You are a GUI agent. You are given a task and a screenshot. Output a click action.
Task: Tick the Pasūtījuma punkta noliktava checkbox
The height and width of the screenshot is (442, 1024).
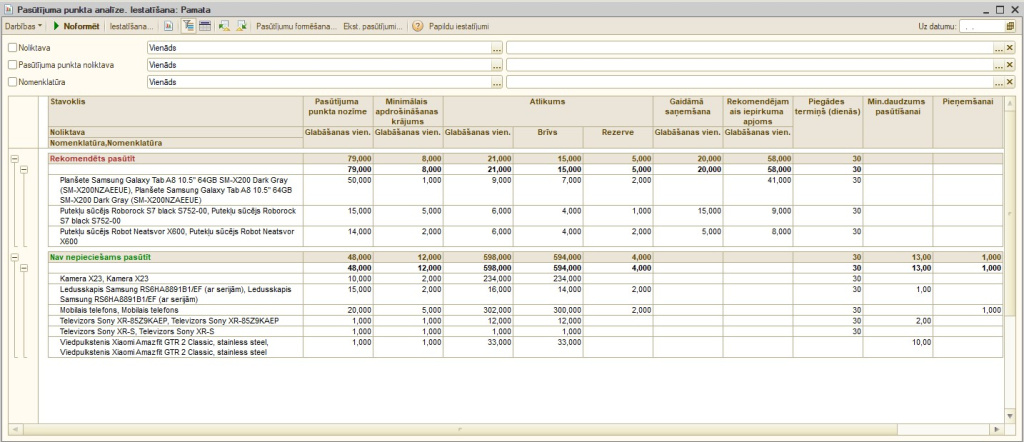tap(12, 64)
